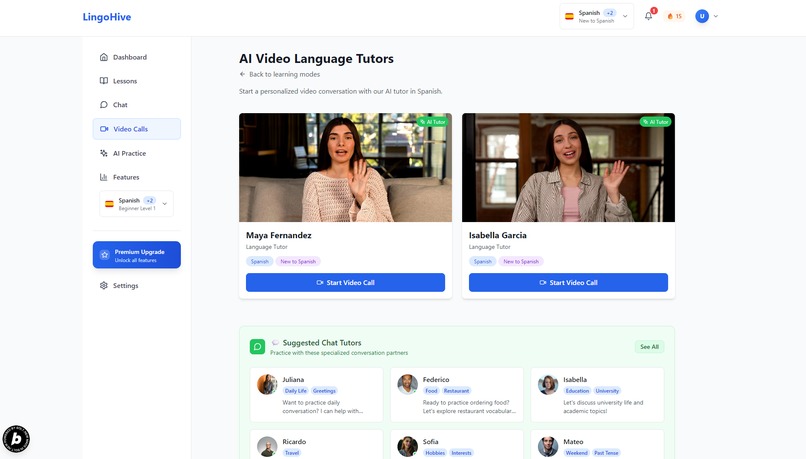Click University tag on Isabella
806x459 pixels.
[x=607, y=391]
